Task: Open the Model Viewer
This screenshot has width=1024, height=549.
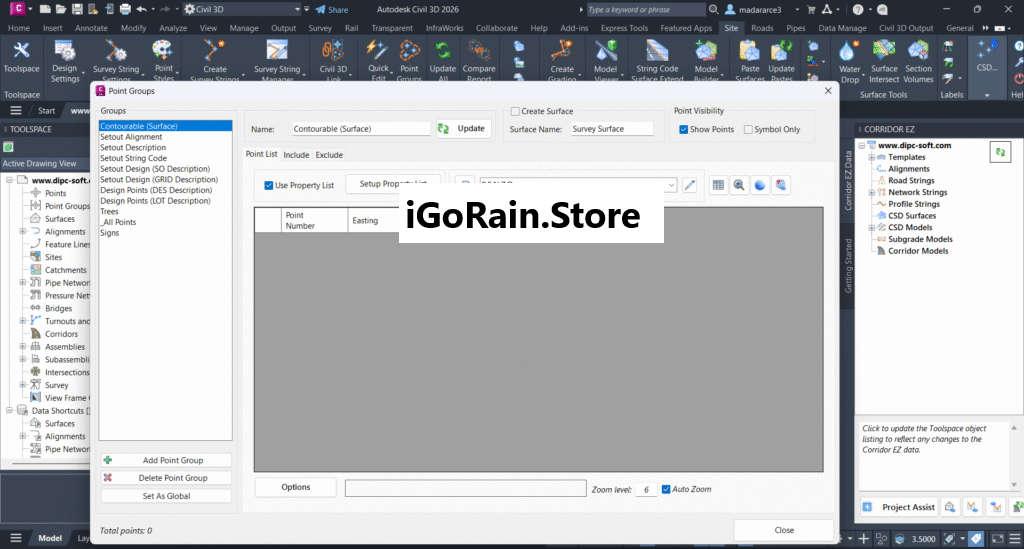Action: pyautogui.click(x=605, y=60)
